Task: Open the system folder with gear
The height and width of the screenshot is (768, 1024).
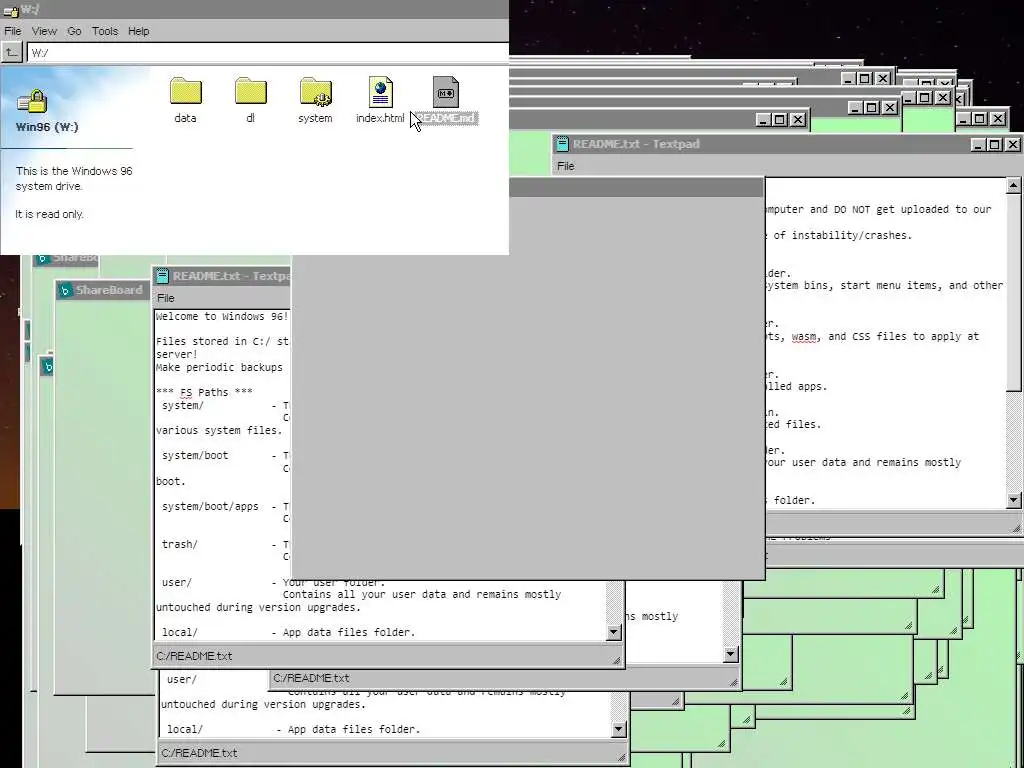Action: tap(316, 91)
